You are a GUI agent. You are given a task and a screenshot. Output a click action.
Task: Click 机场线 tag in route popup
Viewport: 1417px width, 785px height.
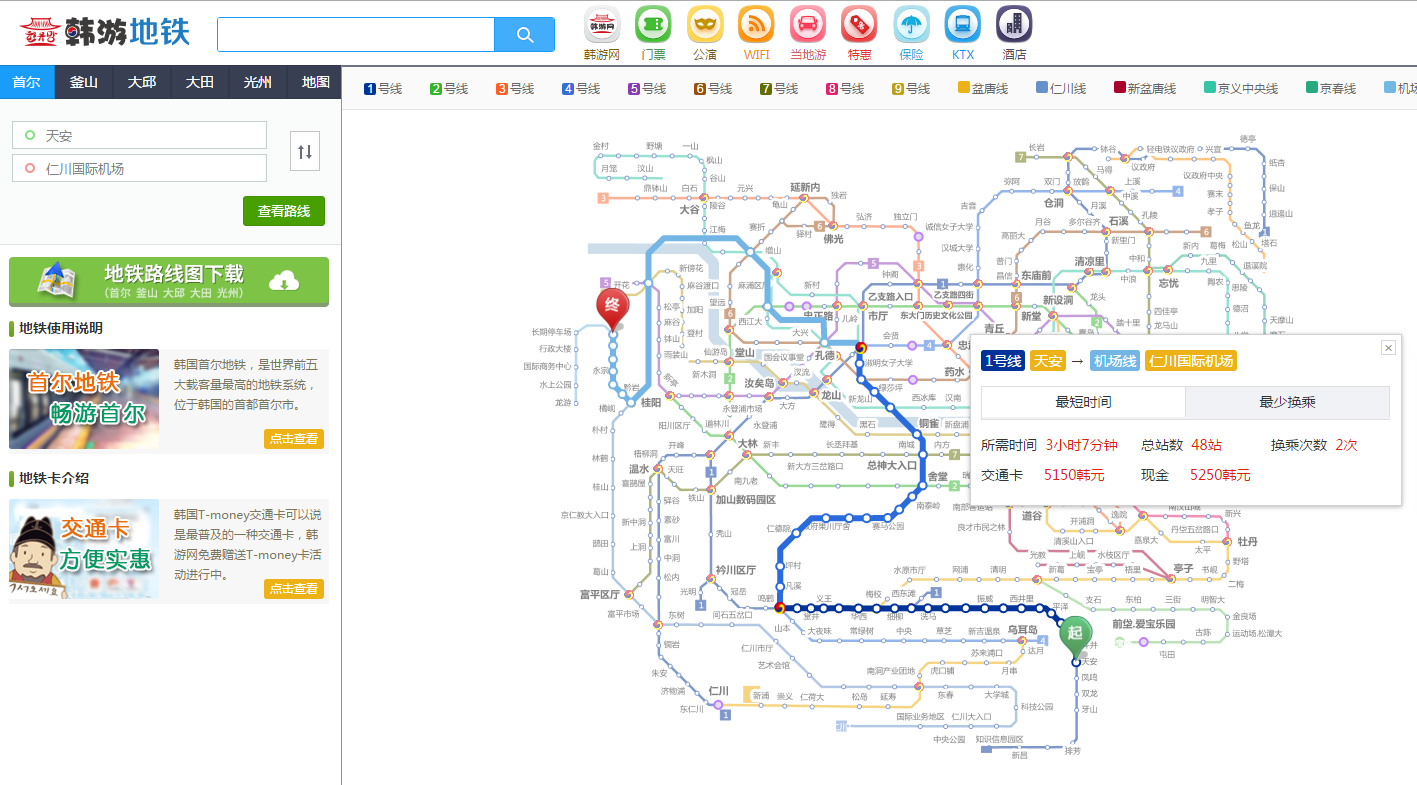[1115, 361]
